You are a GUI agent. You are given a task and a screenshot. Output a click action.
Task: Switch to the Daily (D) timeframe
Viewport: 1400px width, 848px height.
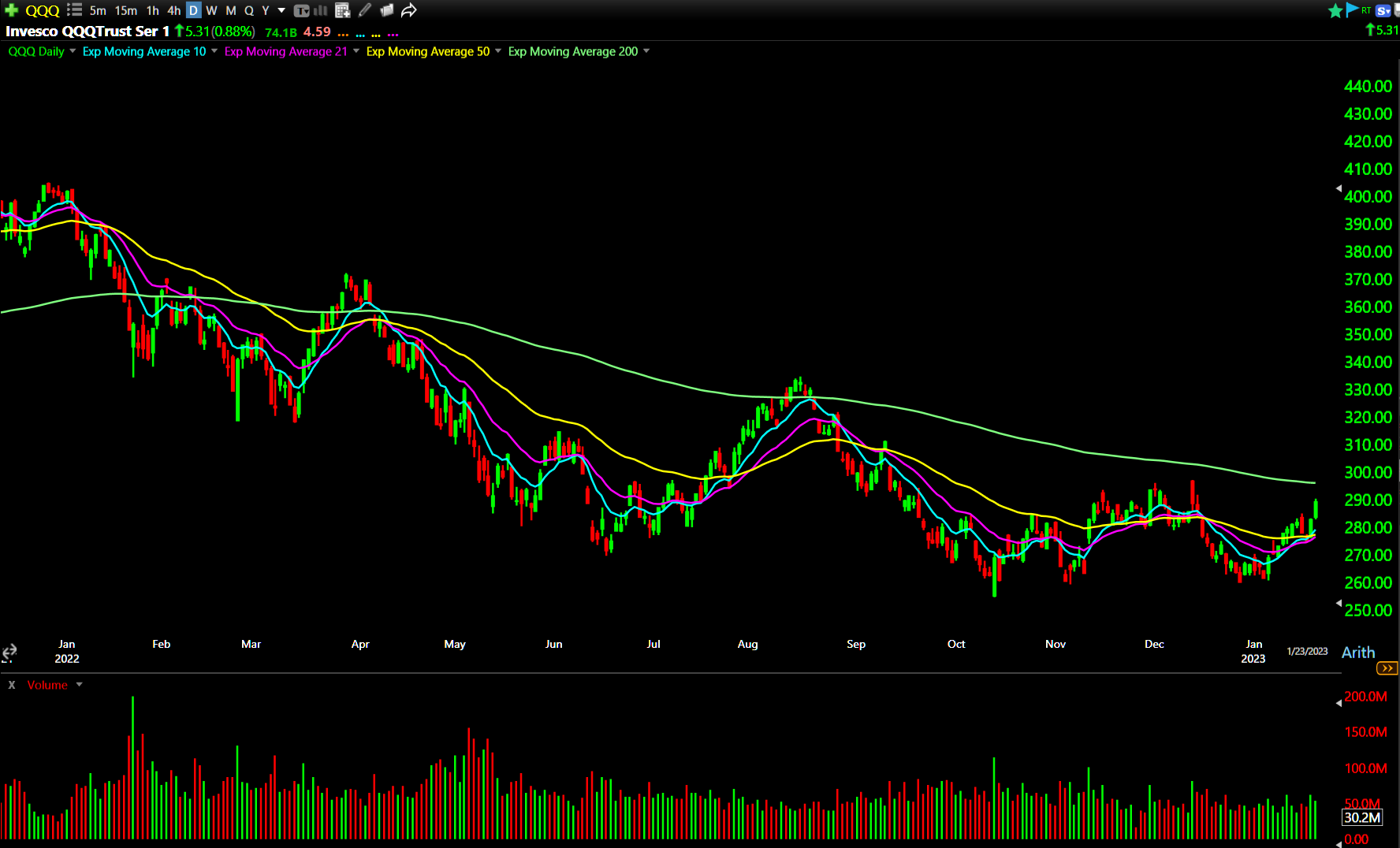click(193, 10)
